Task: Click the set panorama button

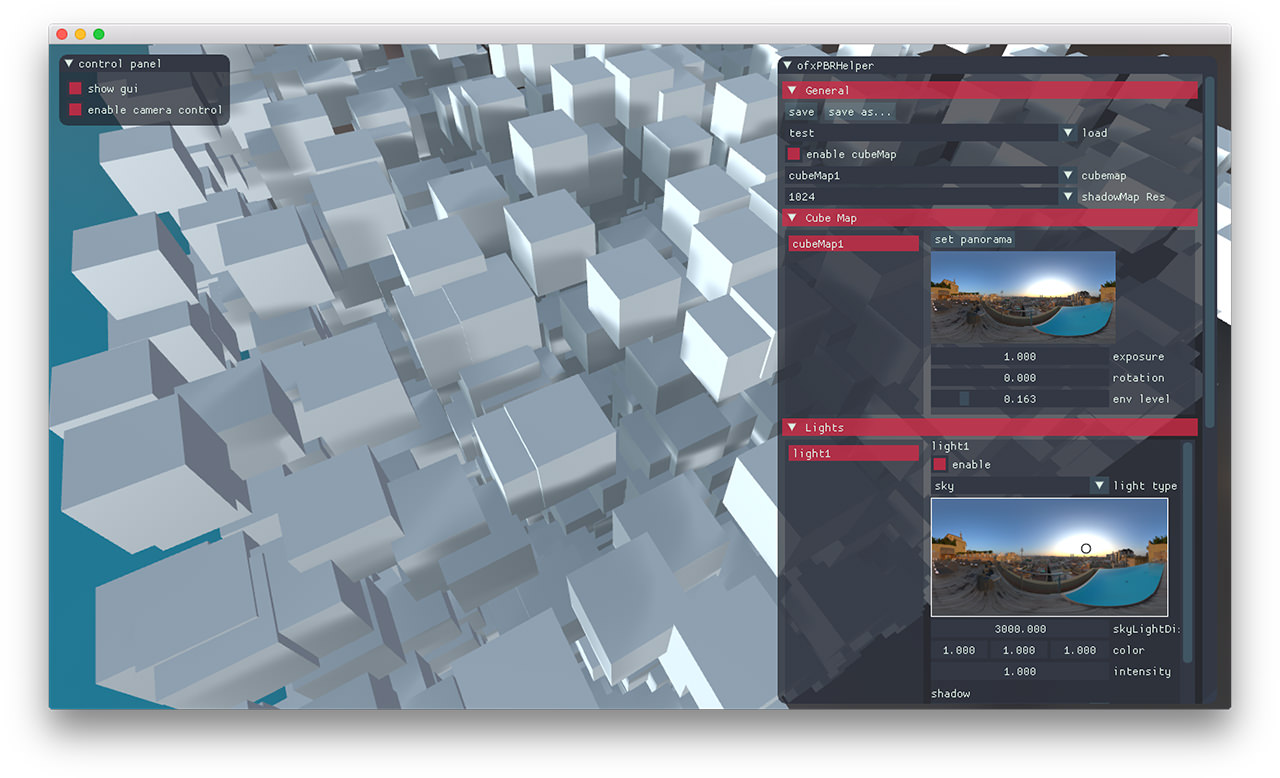Action: pyautogui.click(x=973, y=239)
